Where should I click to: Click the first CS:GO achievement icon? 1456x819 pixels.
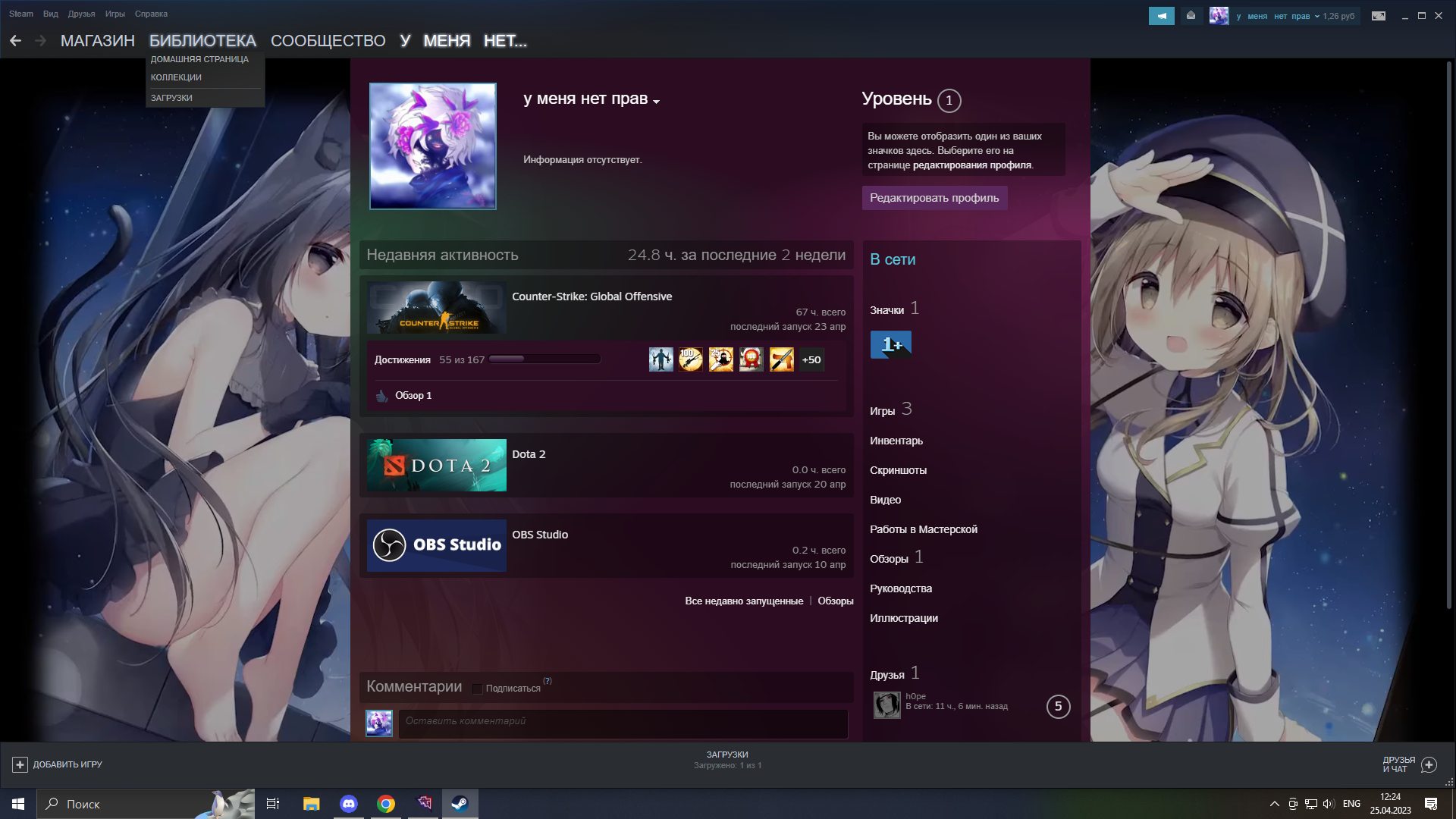[x=661, y=359]
